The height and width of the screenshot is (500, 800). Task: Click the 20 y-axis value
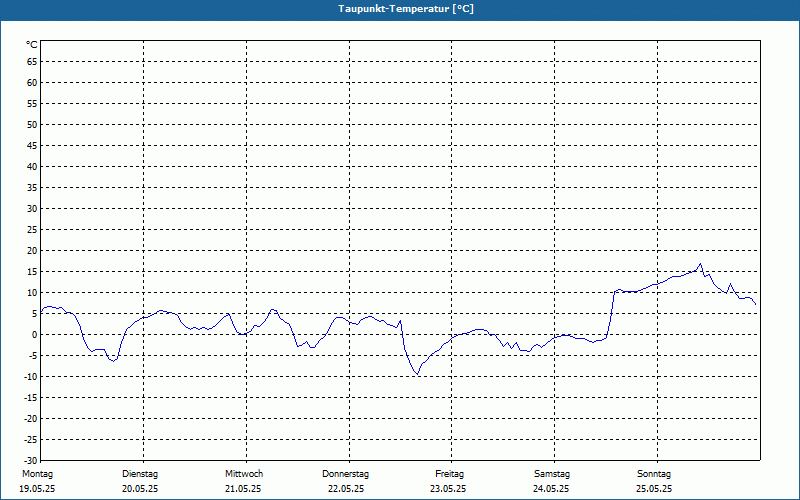click(32, 251)
